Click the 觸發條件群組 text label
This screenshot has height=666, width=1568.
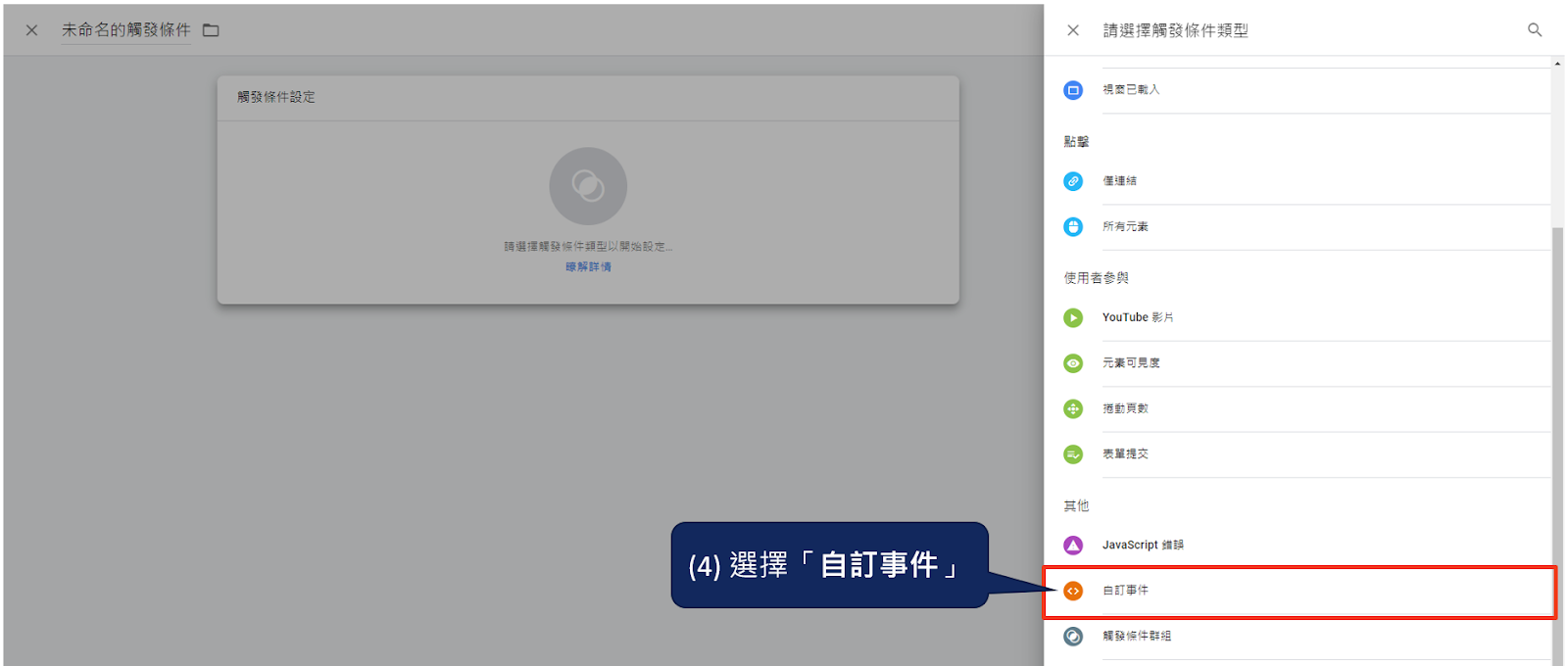point(1137,636)
